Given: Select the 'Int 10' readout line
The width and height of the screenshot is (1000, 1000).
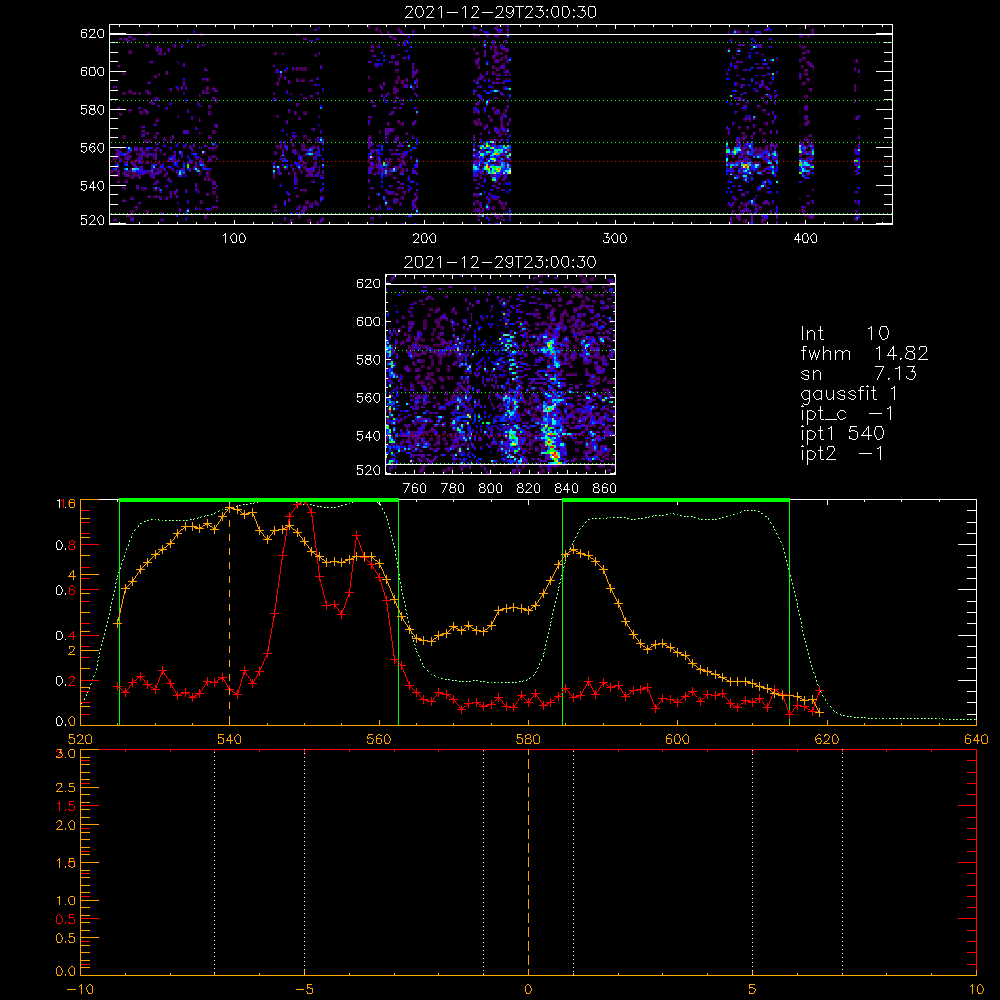Looking at the screenshot, I should (845, 333).
